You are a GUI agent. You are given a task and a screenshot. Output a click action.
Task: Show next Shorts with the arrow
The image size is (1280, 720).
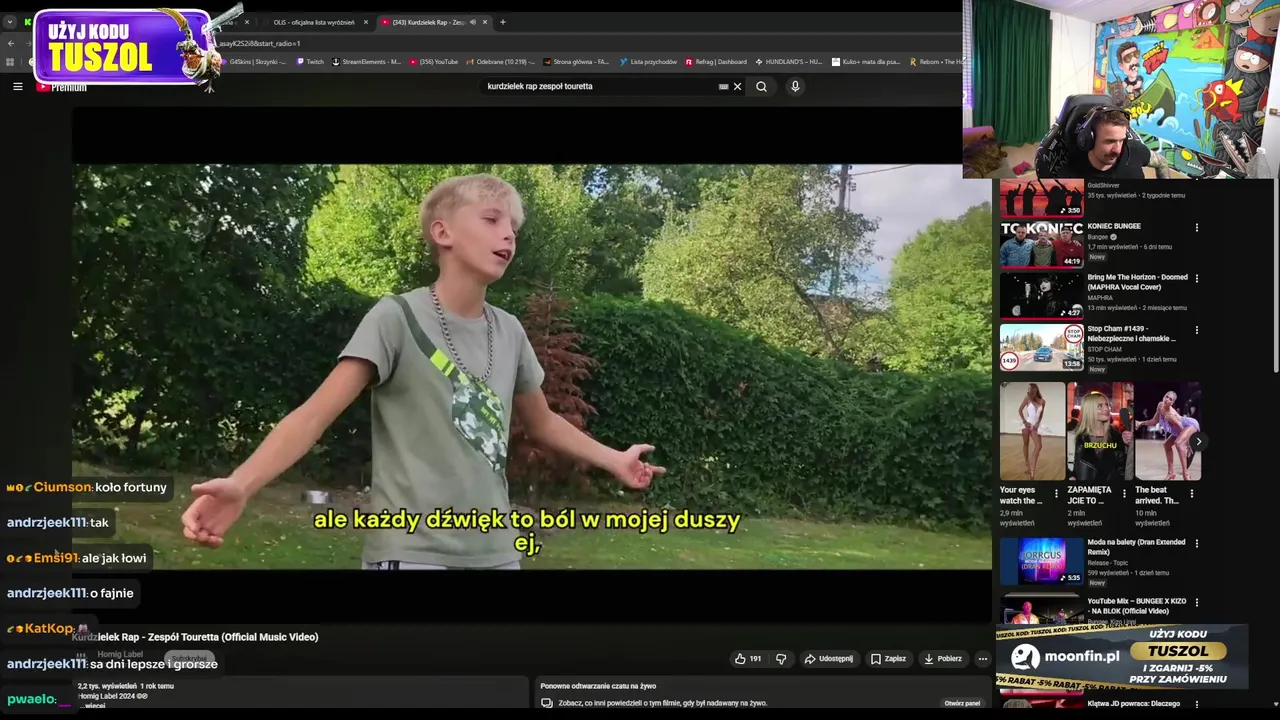coord(1198,441)
